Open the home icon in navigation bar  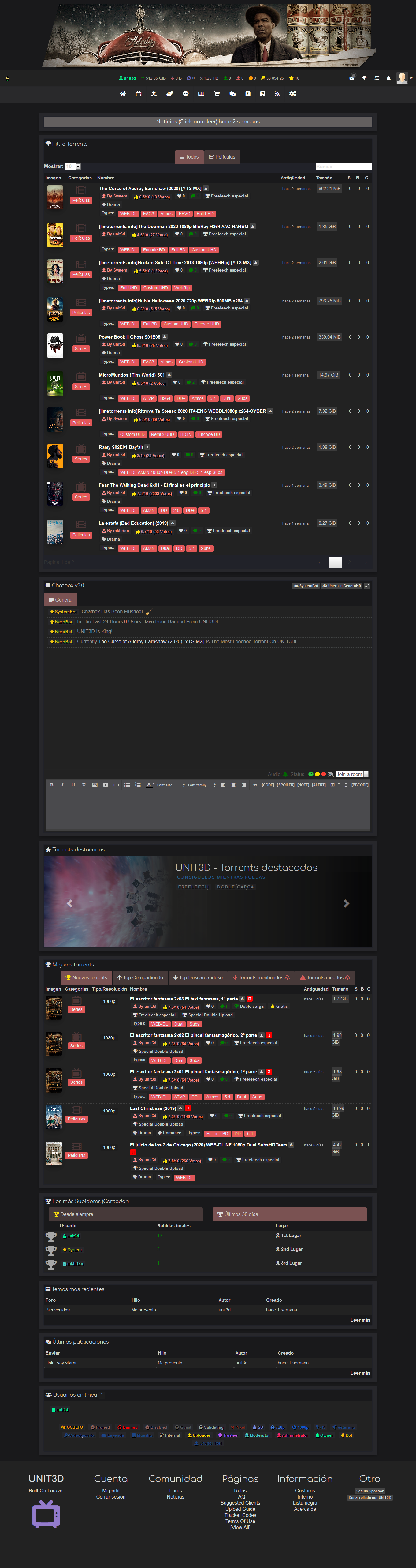[x=123, y=94]
